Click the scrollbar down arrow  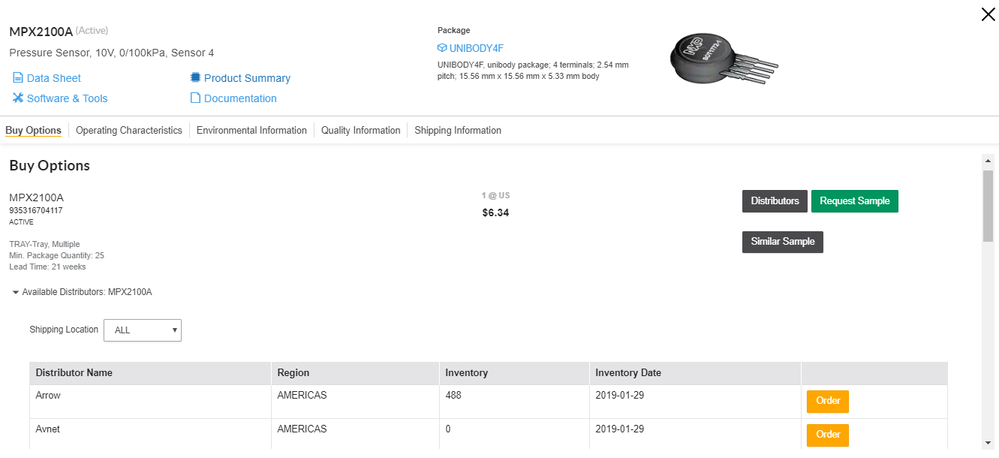pos(988,443)
